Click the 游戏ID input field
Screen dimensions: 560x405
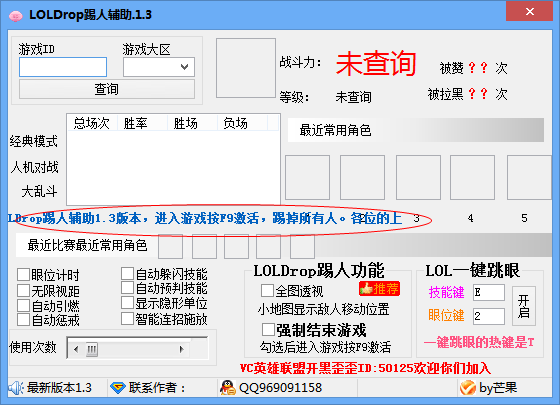click(x=63, y=67)
